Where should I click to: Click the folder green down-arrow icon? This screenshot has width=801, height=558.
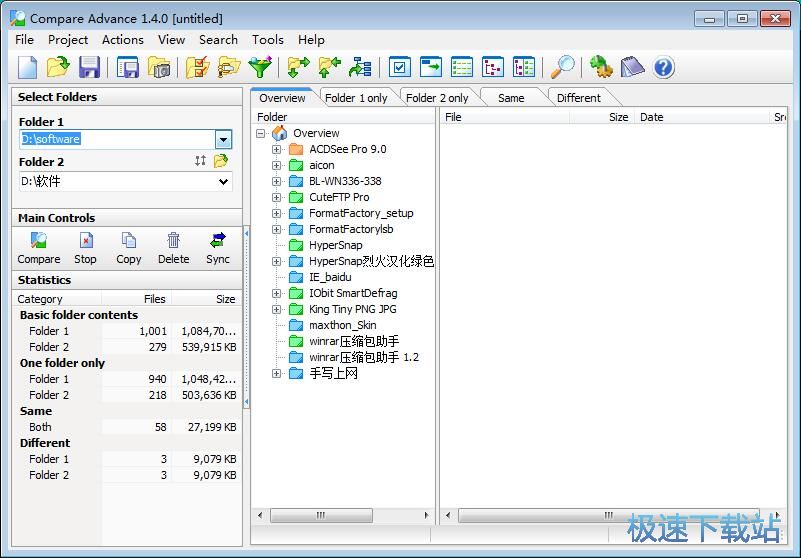point(298,67)
